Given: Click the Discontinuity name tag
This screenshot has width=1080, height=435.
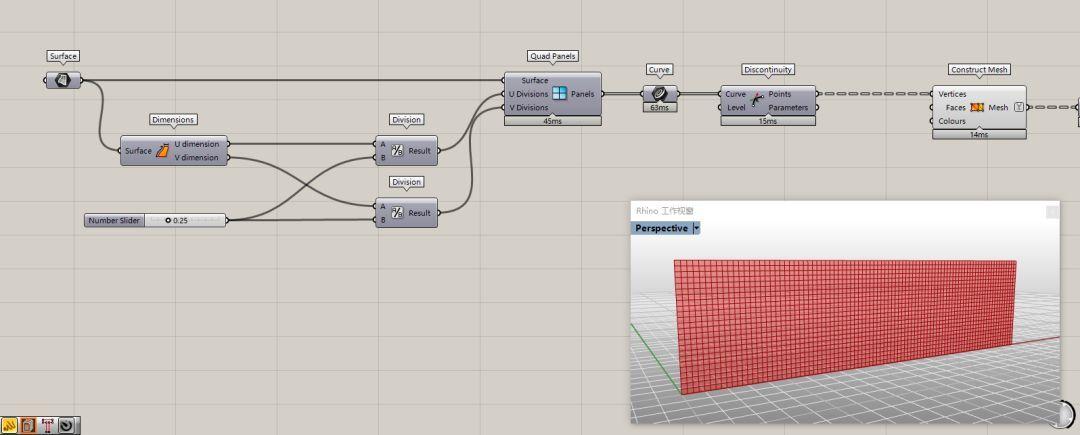Looking at the screenshot, I should pos(768,70).
